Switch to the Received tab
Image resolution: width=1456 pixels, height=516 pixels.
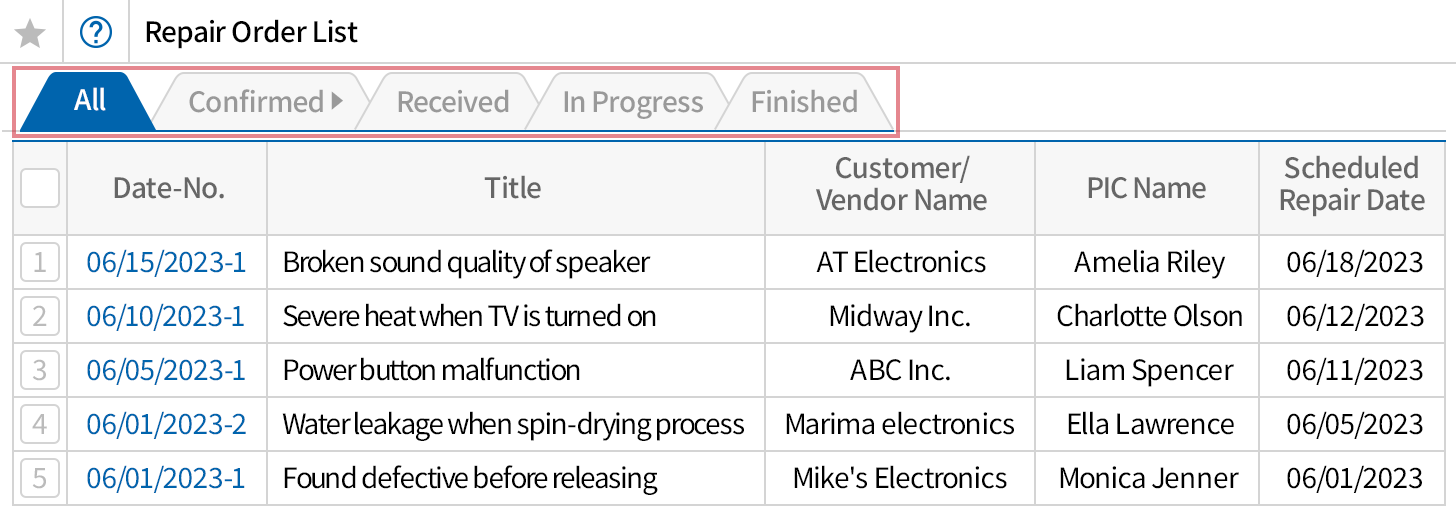(452, 102)
